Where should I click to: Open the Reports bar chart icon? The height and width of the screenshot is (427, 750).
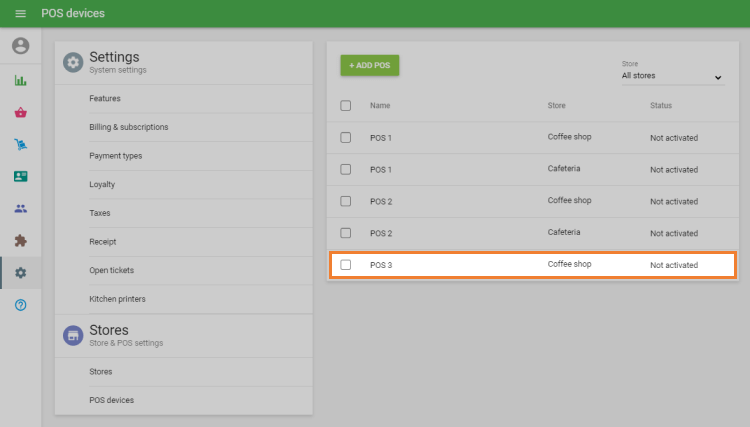(20, 80)
